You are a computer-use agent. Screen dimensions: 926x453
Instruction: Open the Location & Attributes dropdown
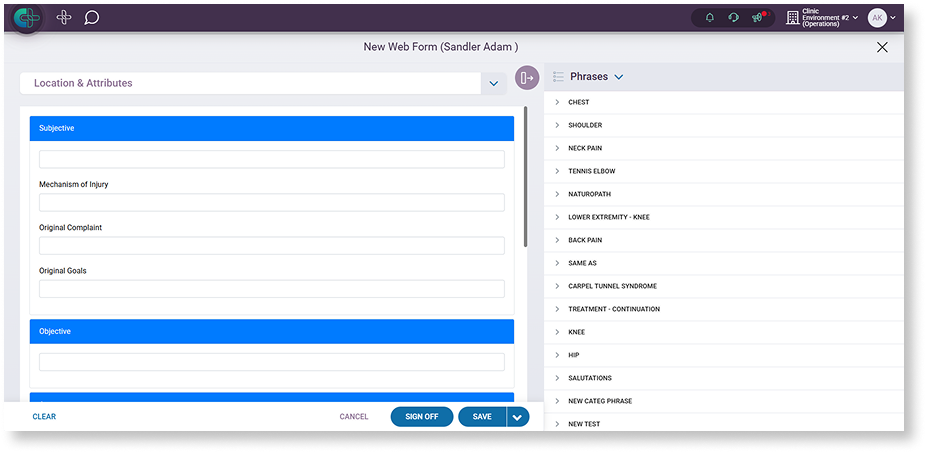(x=493, y=84)
